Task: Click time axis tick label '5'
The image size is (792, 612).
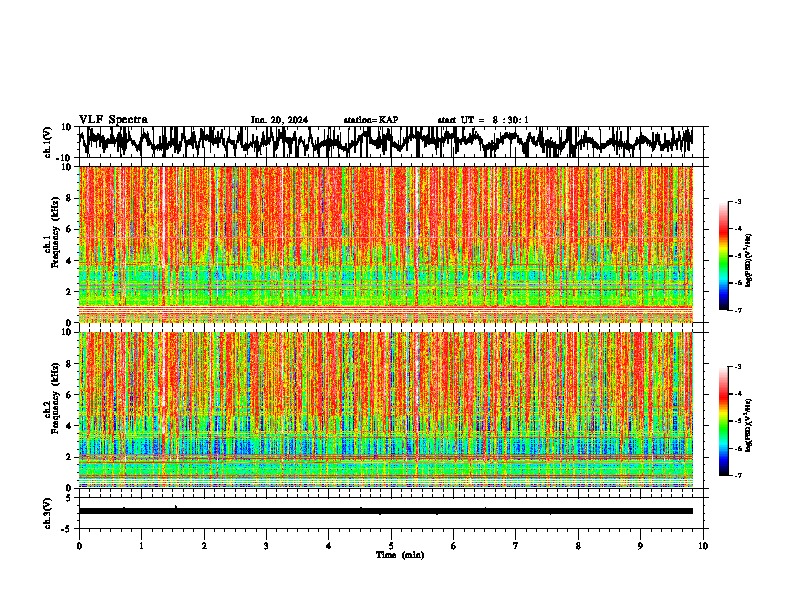Action: coord(391,546)
